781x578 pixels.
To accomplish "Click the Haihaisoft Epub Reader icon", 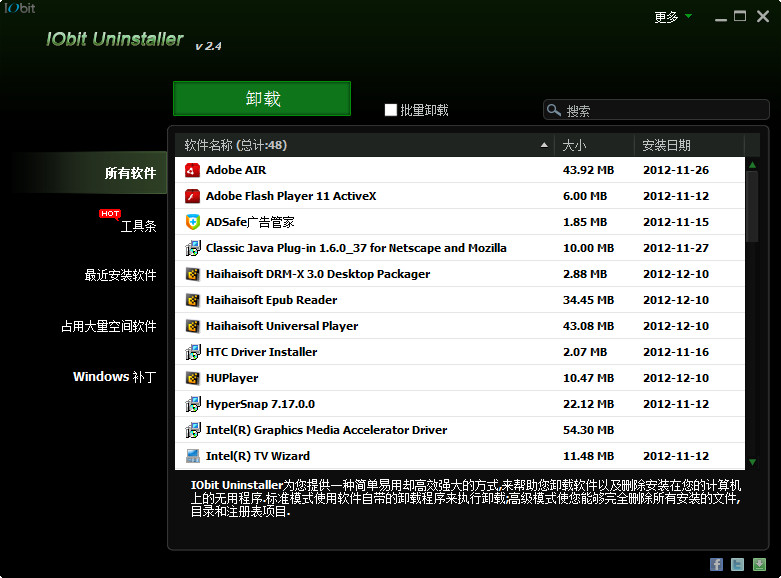I will coord(192,300).
